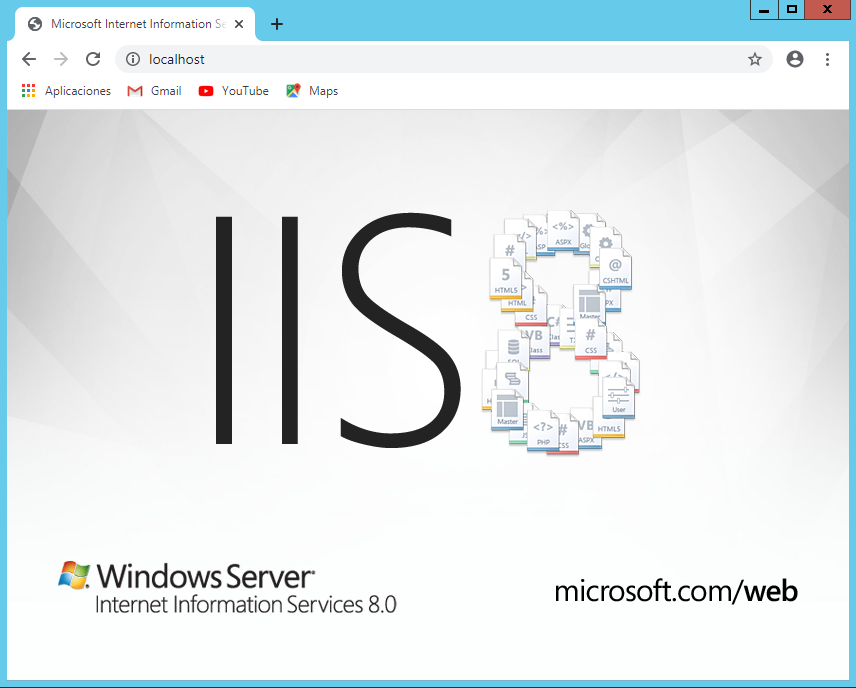Click the large IIS 8 welcome image
The width and height of the screenshot is (856, 688).
pos(428,394)
